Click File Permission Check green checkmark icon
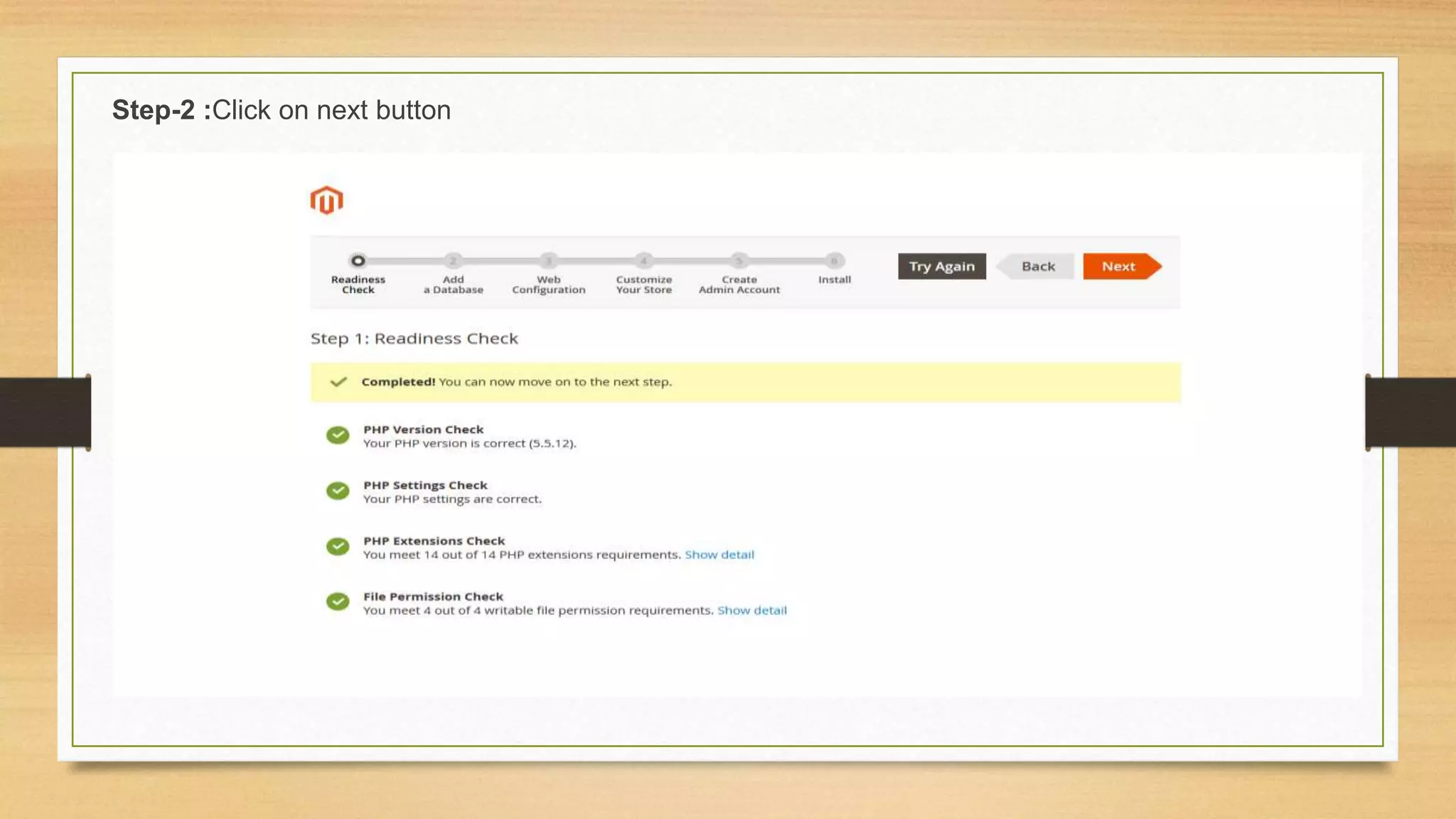1456x819 pixels. tap(338, 601)
